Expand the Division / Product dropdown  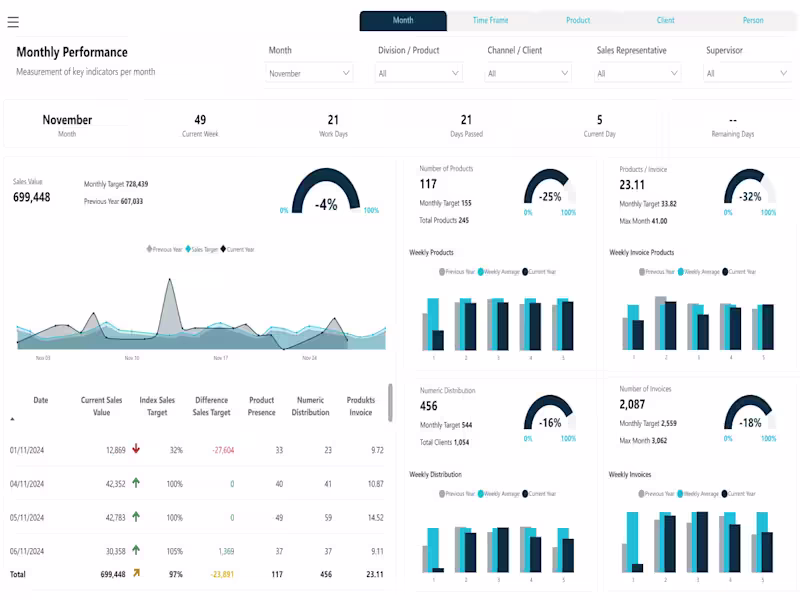tap(418, 72)
